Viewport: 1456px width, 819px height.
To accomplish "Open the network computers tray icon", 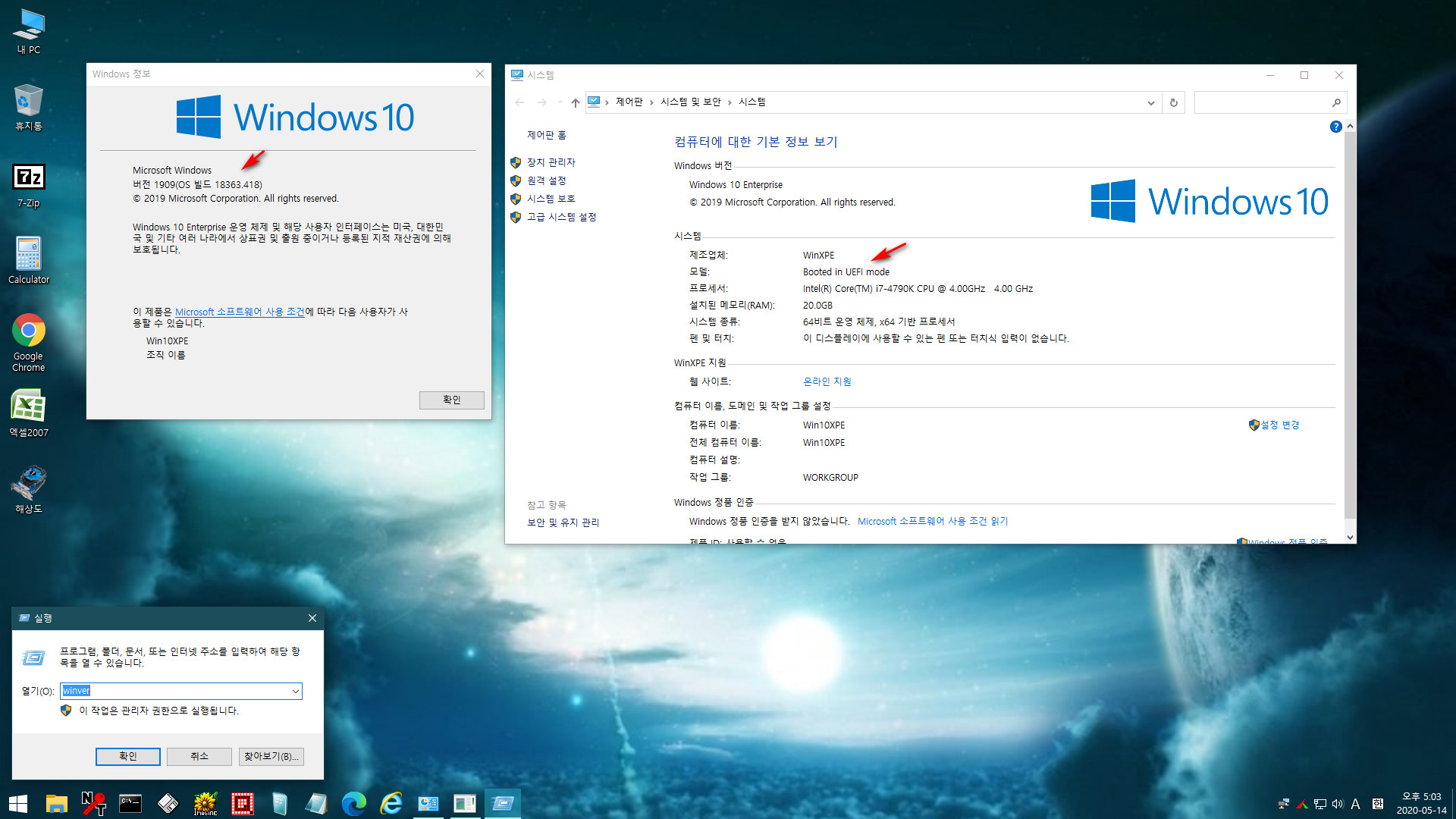I will coord(1283,804).
